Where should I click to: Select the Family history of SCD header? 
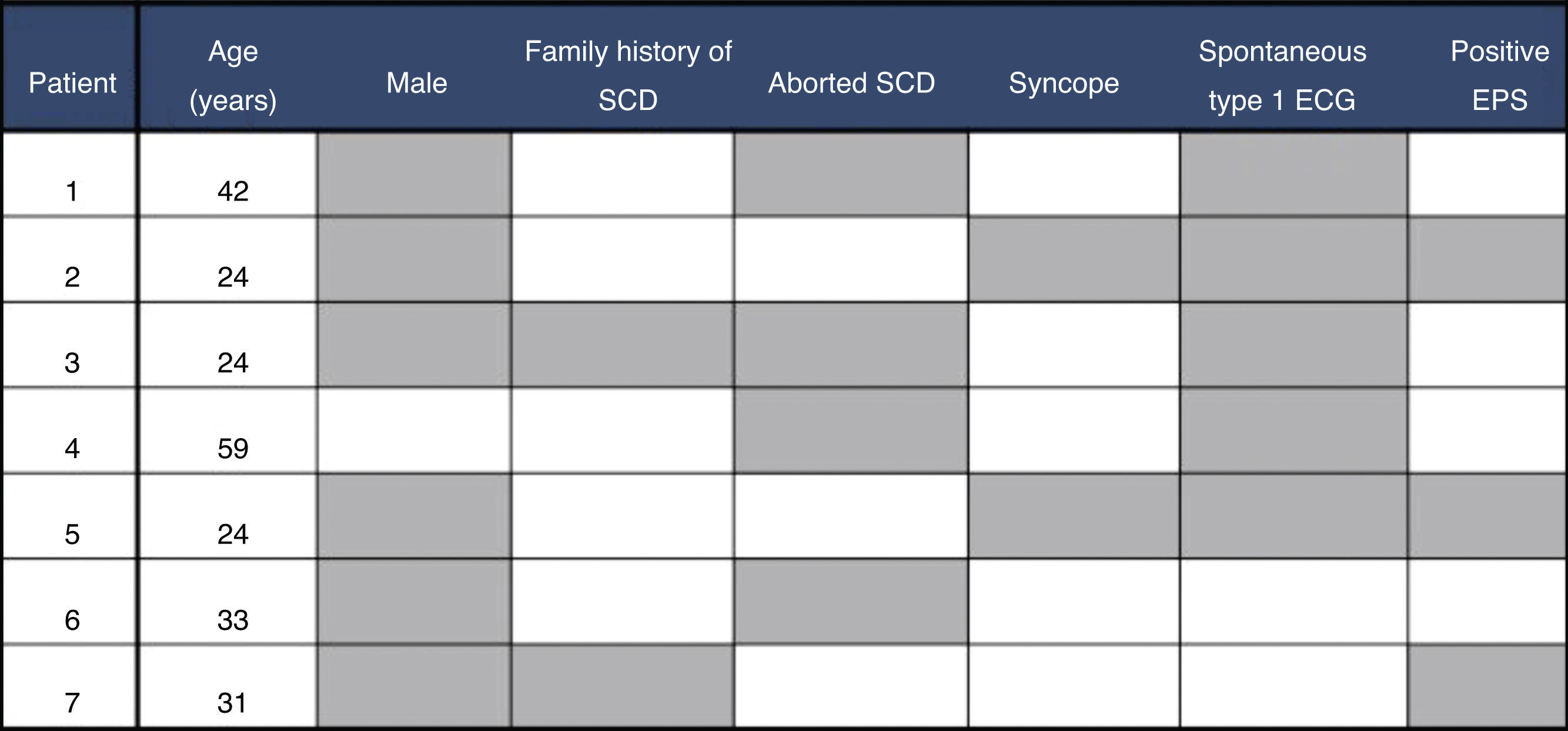pos(627,75)
